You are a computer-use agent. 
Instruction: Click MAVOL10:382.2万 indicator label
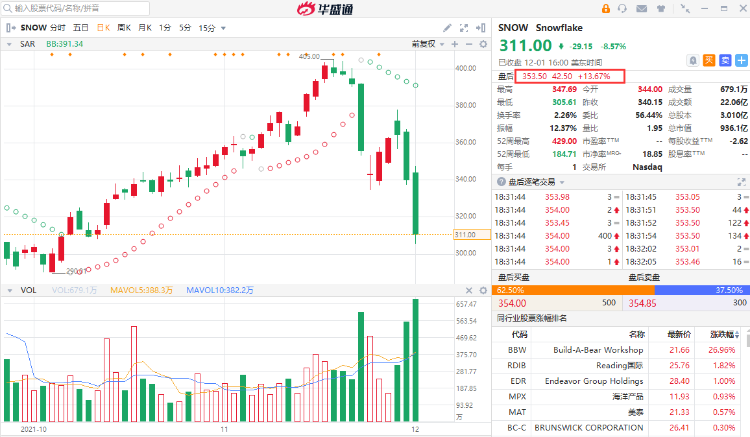tap(220, 290)
